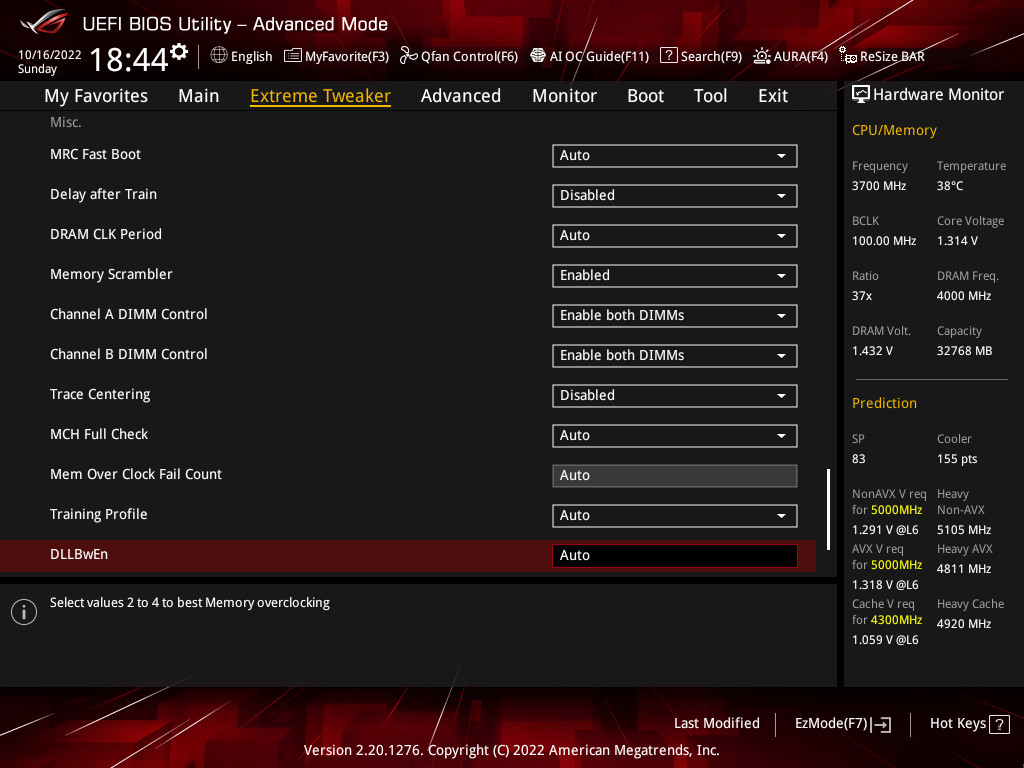The image size is (1024, 768).
Task: Click the Trace Centering label
Action: tap(100, 394)
